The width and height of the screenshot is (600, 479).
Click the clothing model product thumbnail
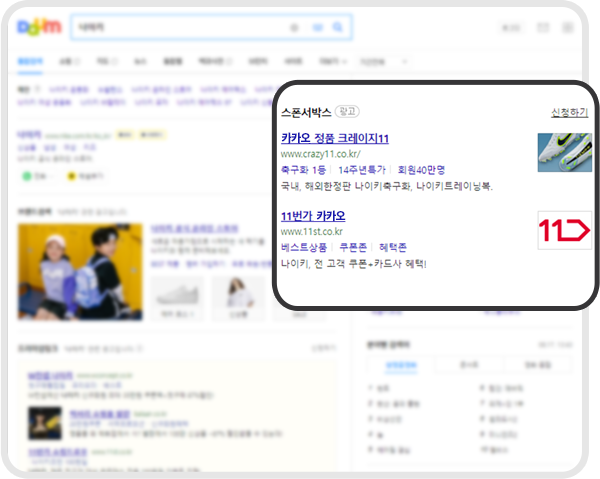(238, 299)
